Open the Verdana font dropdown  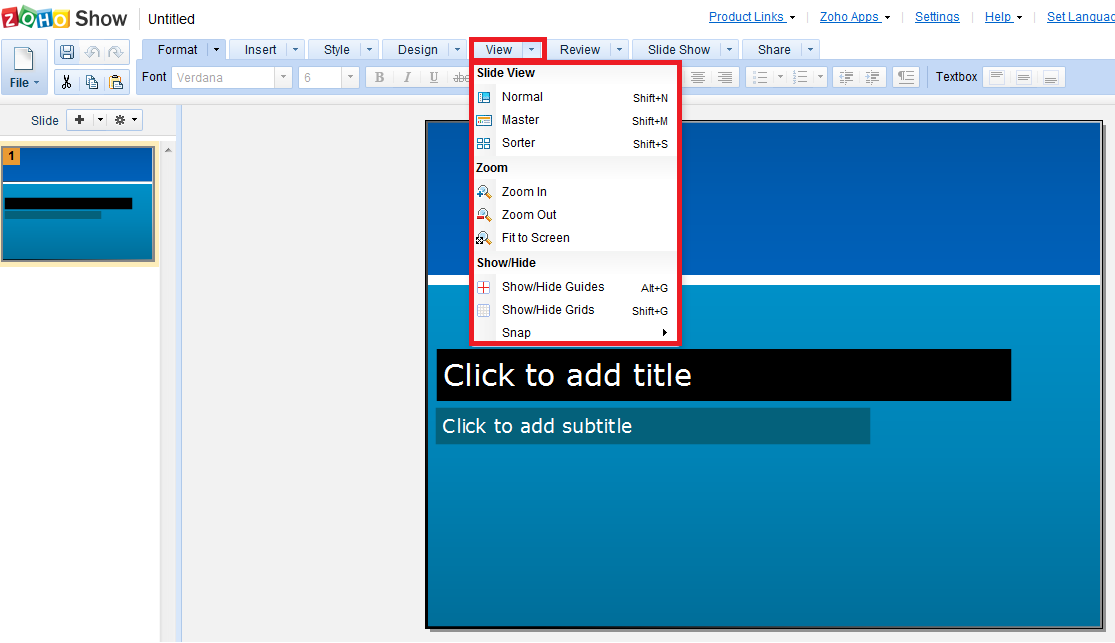coord(283,77)
